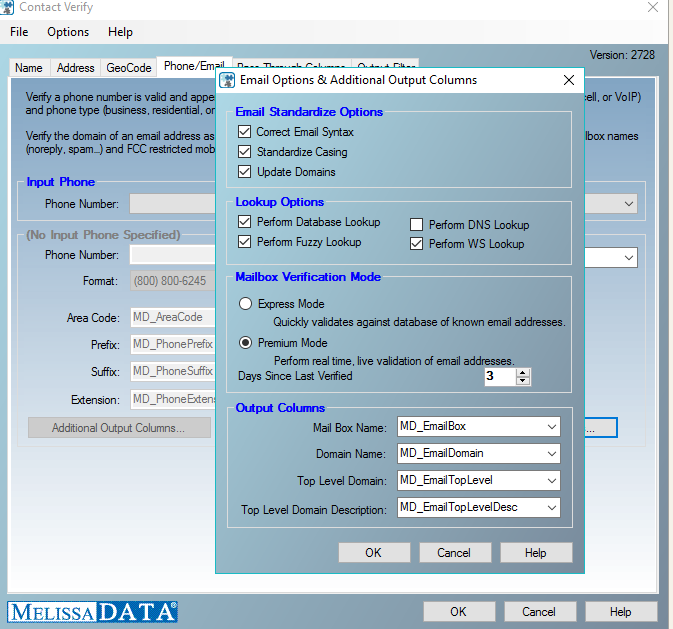Open Input Phone Number dropdown arrow
Viewport: 673px width, 629px height.
(x=629, y=204)
